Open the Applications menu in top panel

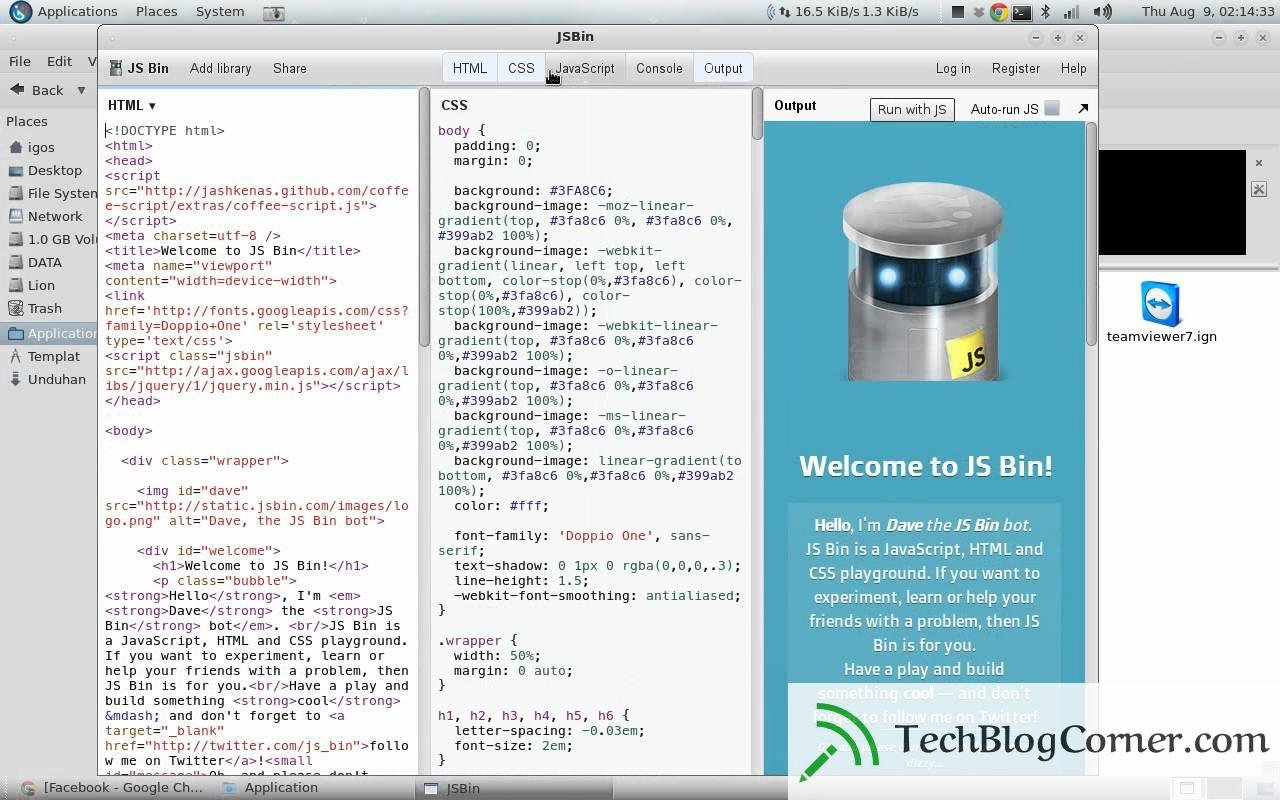pos(77,12)
